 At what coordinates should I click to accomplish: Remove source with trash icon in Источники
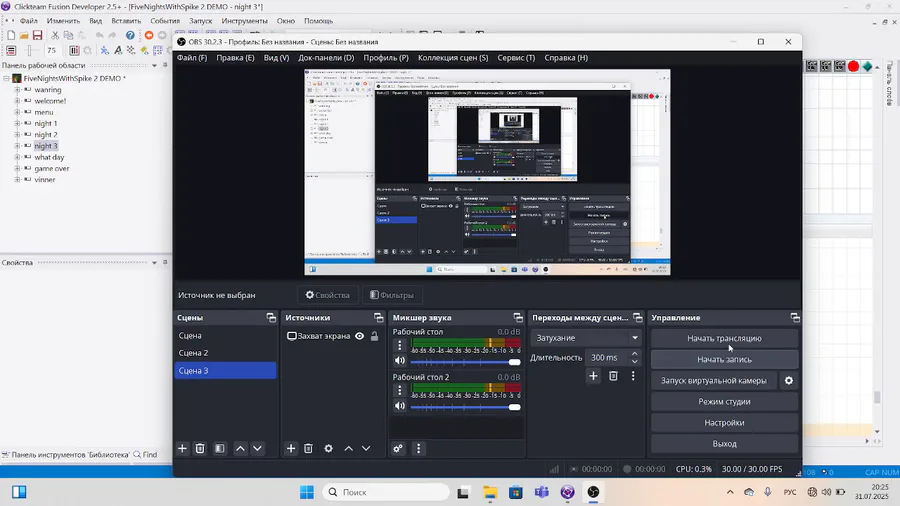click(x=308, y=449)
